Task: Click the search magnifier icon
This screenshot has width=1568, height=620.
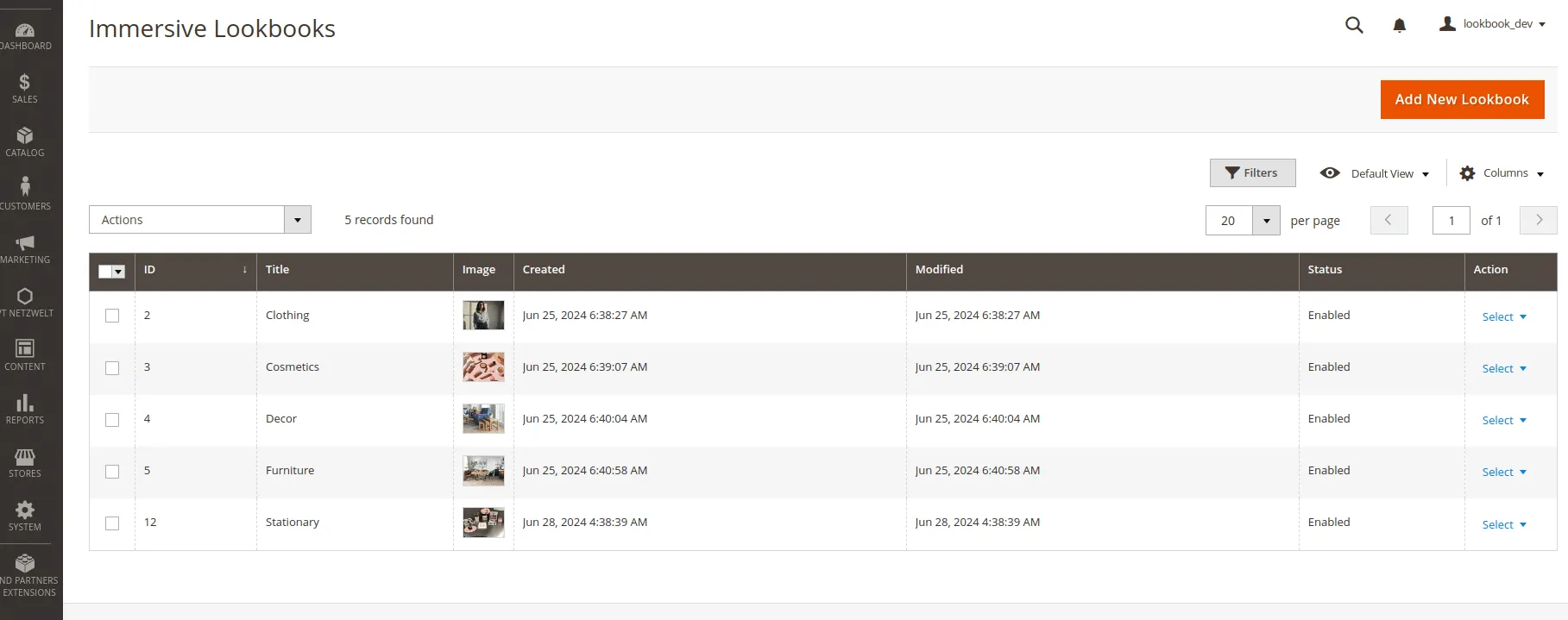Action: pyautogui.click(x=1354, y=25)
